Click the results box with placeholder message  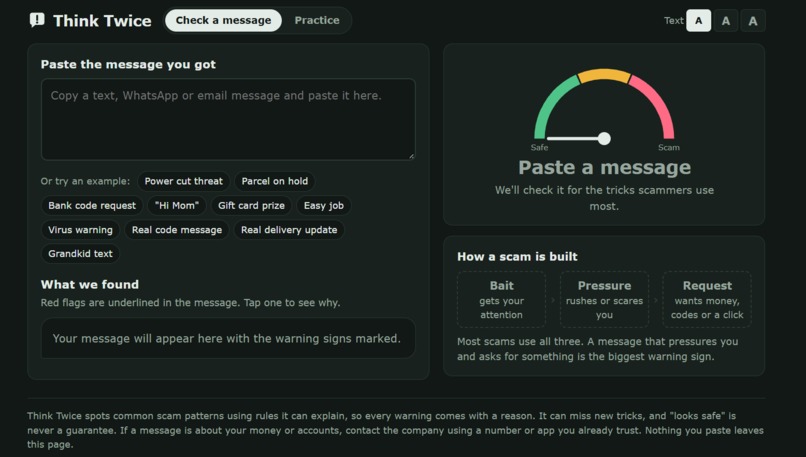click(228, 338)
